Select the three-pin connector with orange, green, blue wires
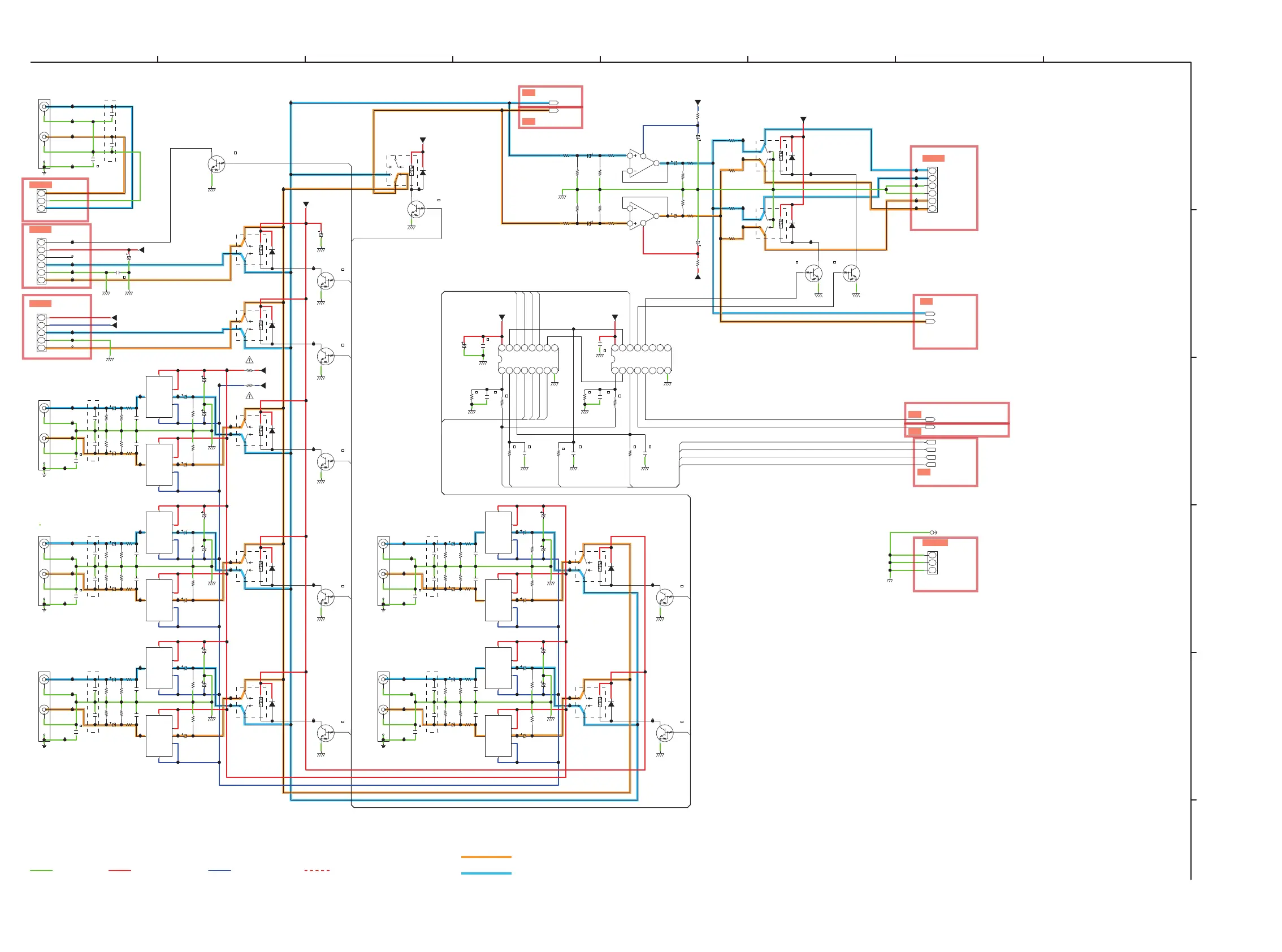Viewport: 1282px width, 952px height. tap(41, 201)
